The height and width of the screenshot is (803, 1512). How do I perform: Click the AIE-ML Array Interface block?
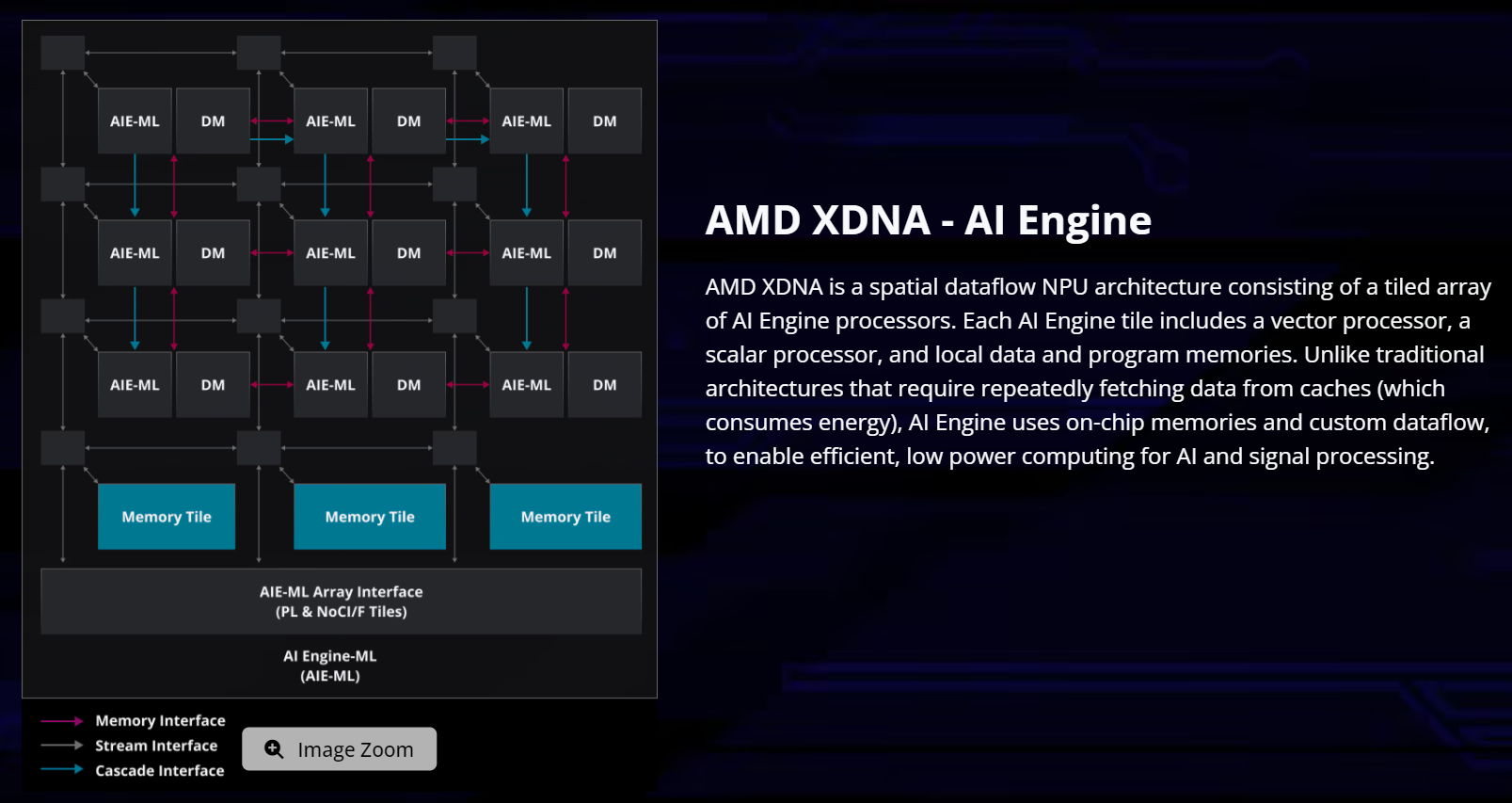341,602
